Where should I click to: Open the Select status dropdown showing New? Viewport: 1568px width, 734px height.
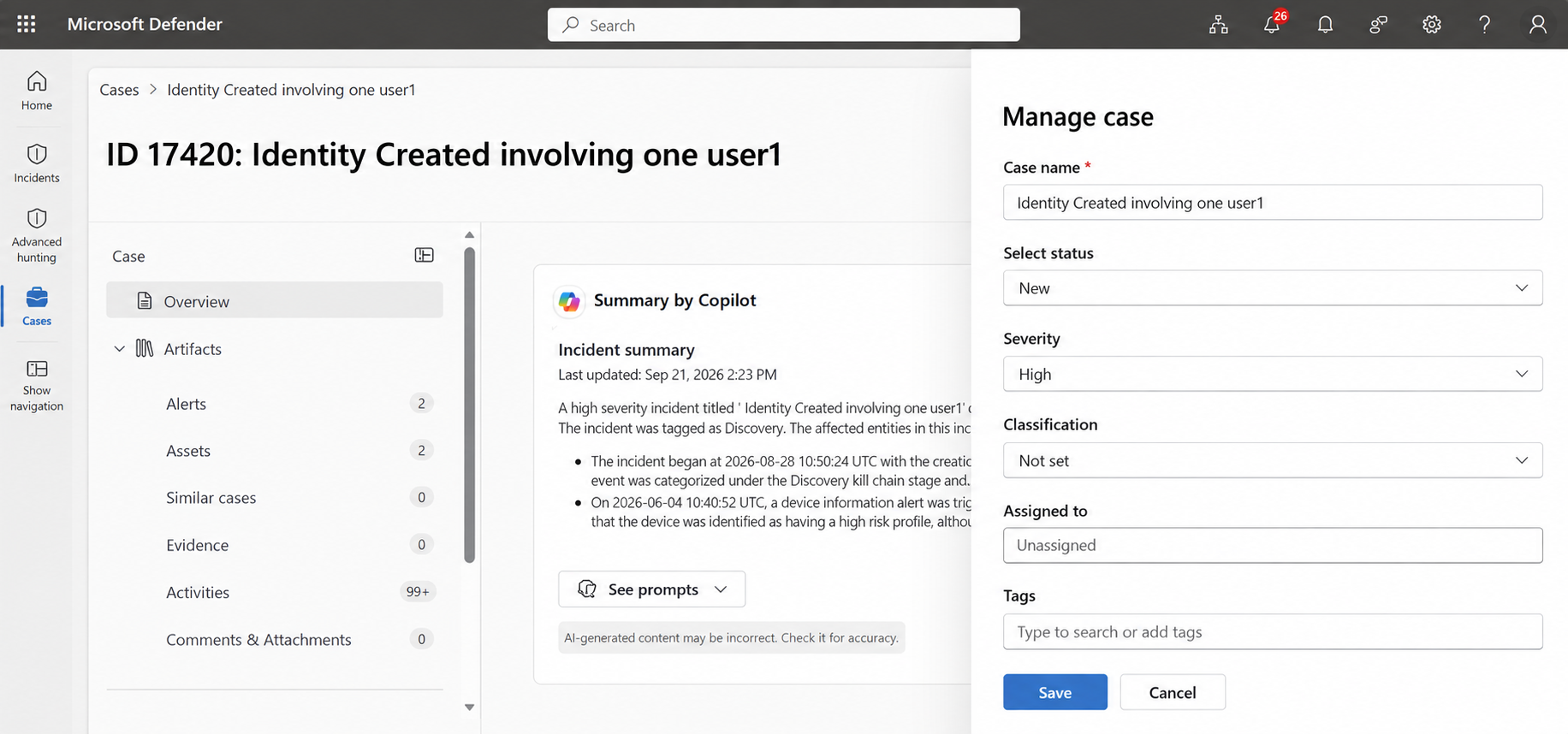(x=1273, y=288)
